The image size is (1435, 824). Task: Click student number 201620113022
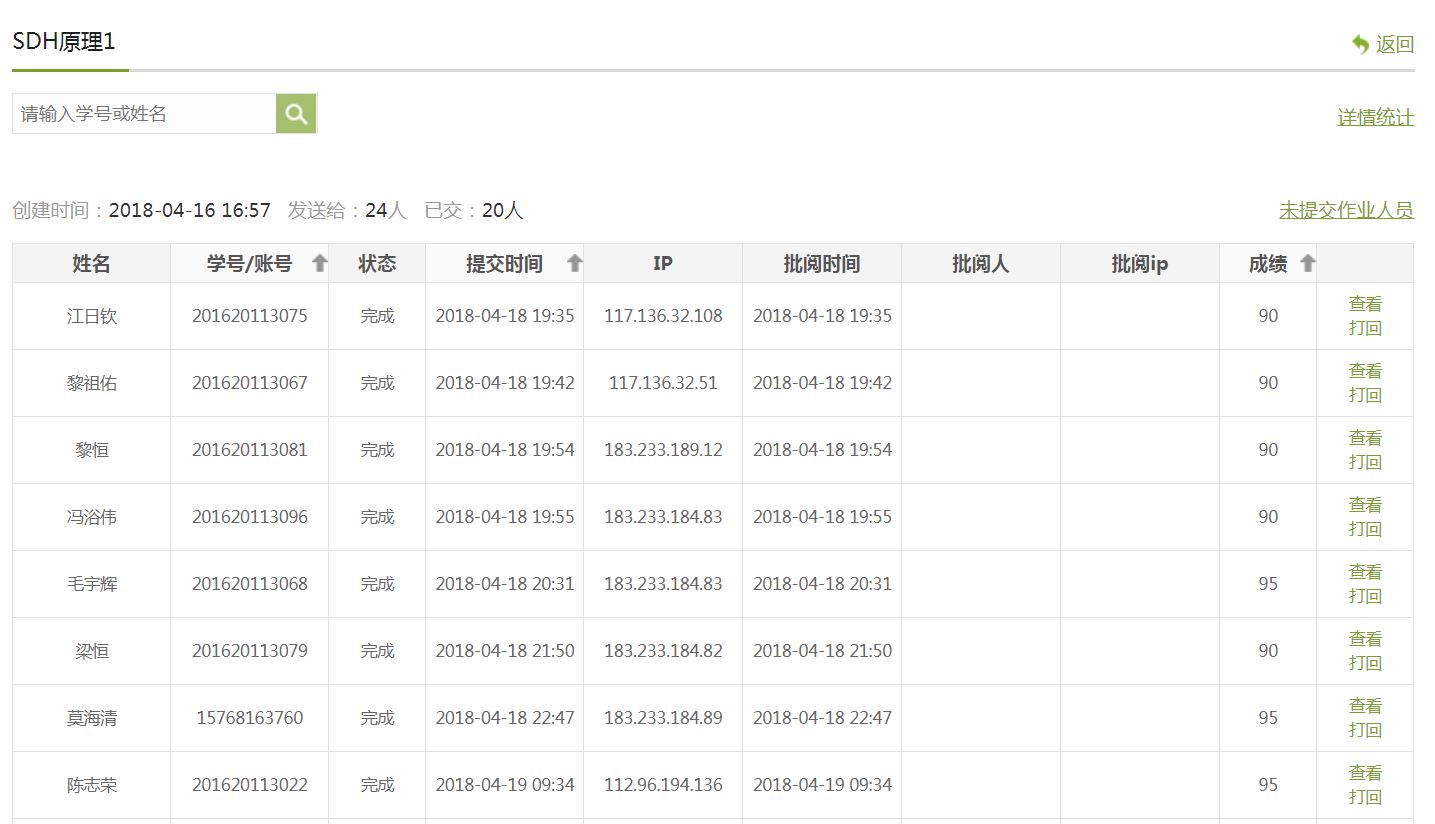click(x=250, y=785)
